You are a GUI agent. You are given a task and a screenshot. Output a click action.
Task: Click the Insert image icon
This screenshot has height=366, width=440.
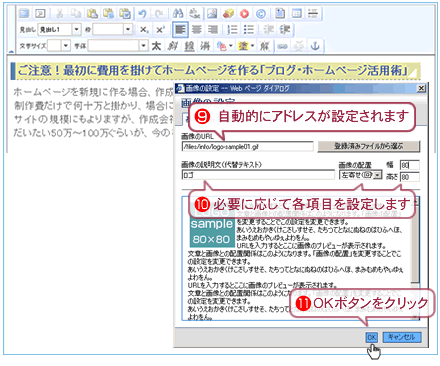pyautogui.click(x=212, y=14)
